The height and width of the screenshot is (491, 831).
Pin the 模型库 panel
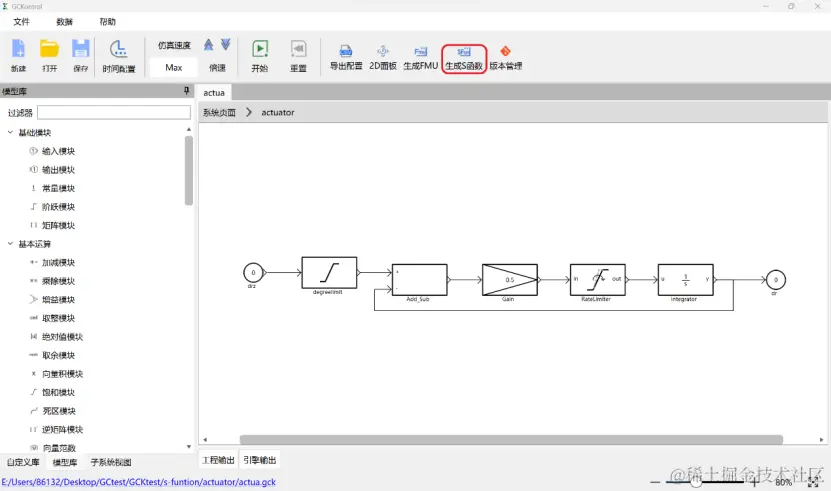187,91
